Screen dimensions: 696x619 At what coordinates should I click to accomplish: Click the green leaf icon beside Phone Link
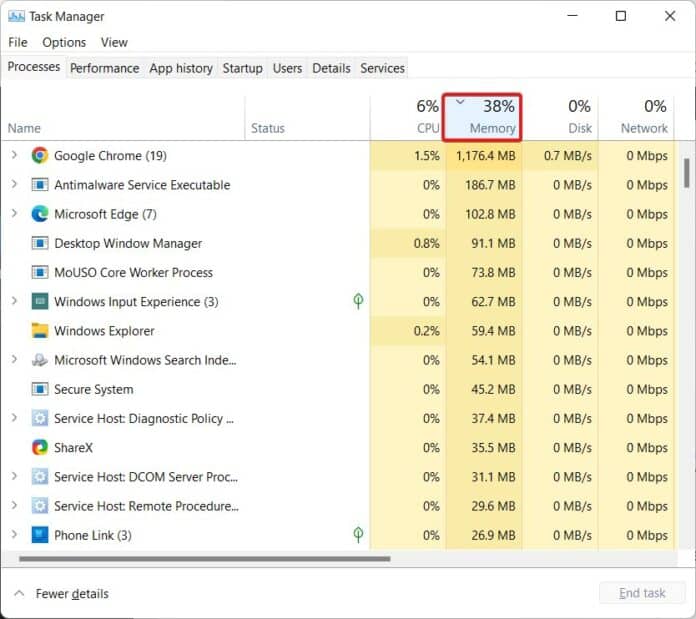pyautogui.click(x=358, y=535)
